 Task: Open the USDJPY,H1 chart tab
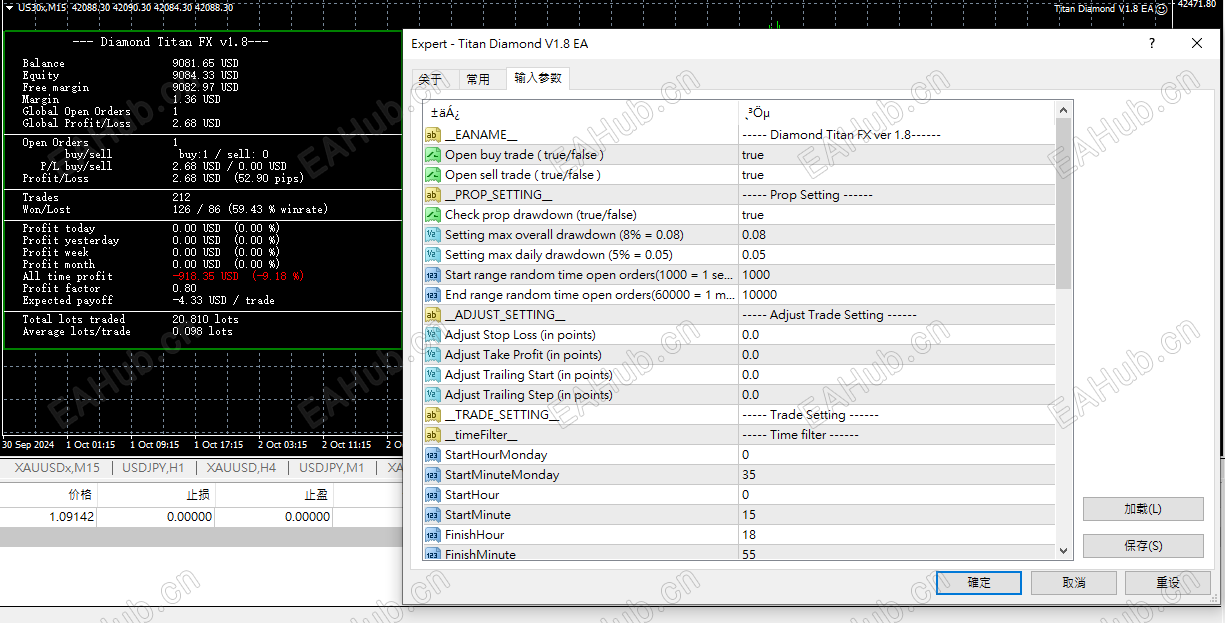coord(153,468)
